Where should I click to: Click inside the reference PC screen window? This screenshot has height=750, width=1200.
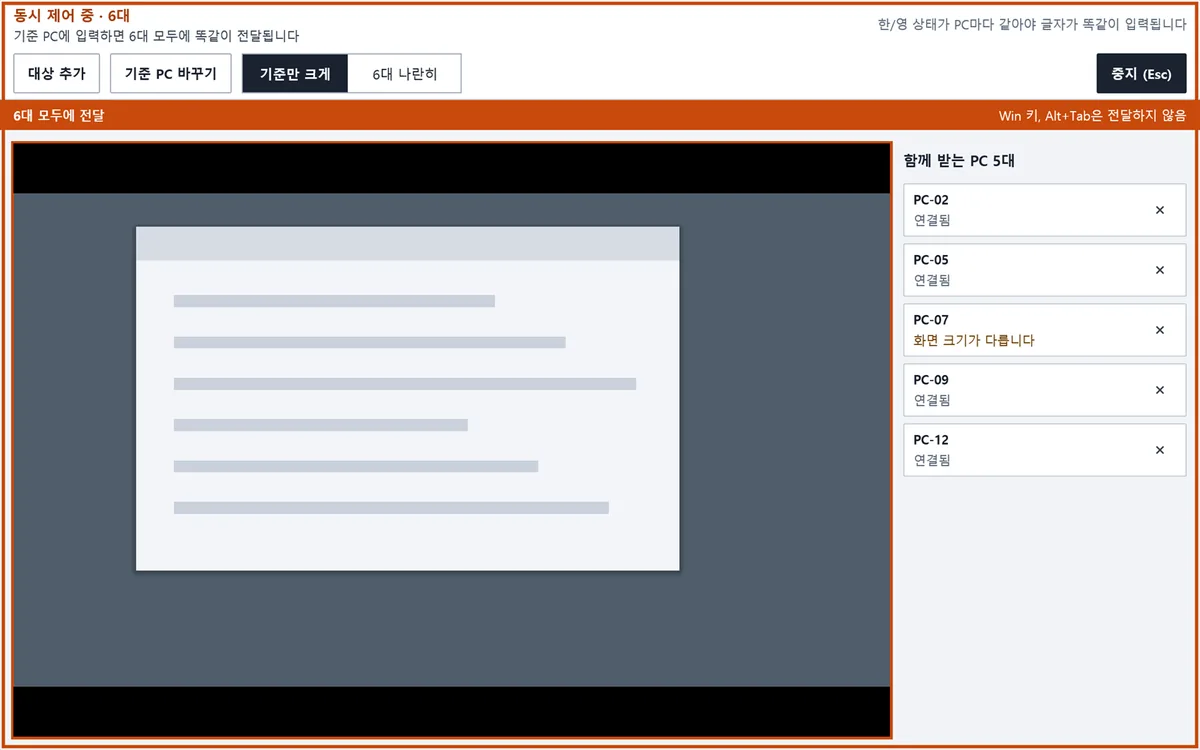(x=407, y=398)
